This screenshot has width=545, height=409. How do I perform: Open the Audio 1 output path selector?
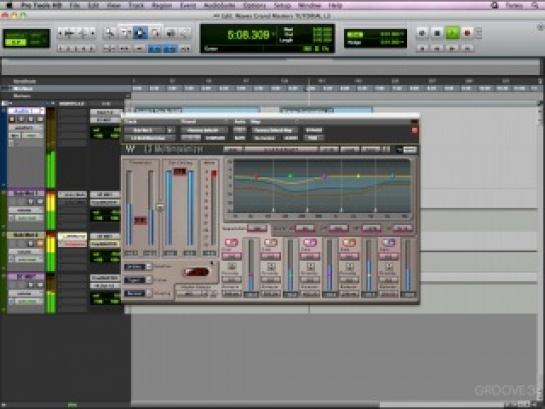click(105, 120)
